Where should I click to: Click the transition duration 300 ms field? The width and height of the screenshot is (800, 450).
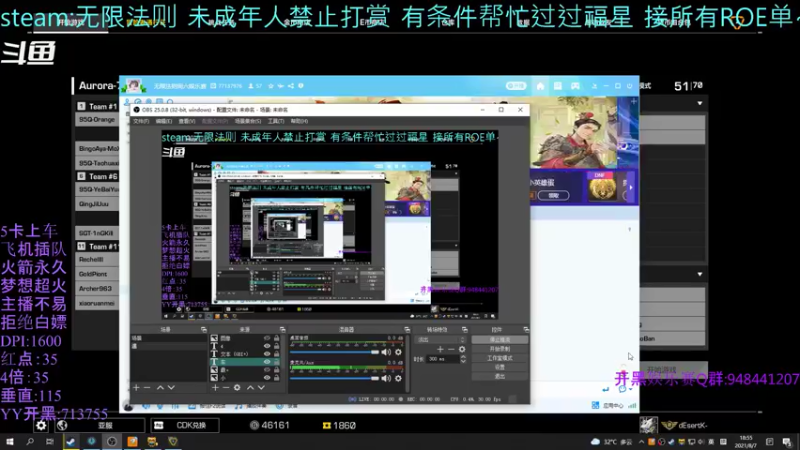pyautogui.click(x=443, y=359)
